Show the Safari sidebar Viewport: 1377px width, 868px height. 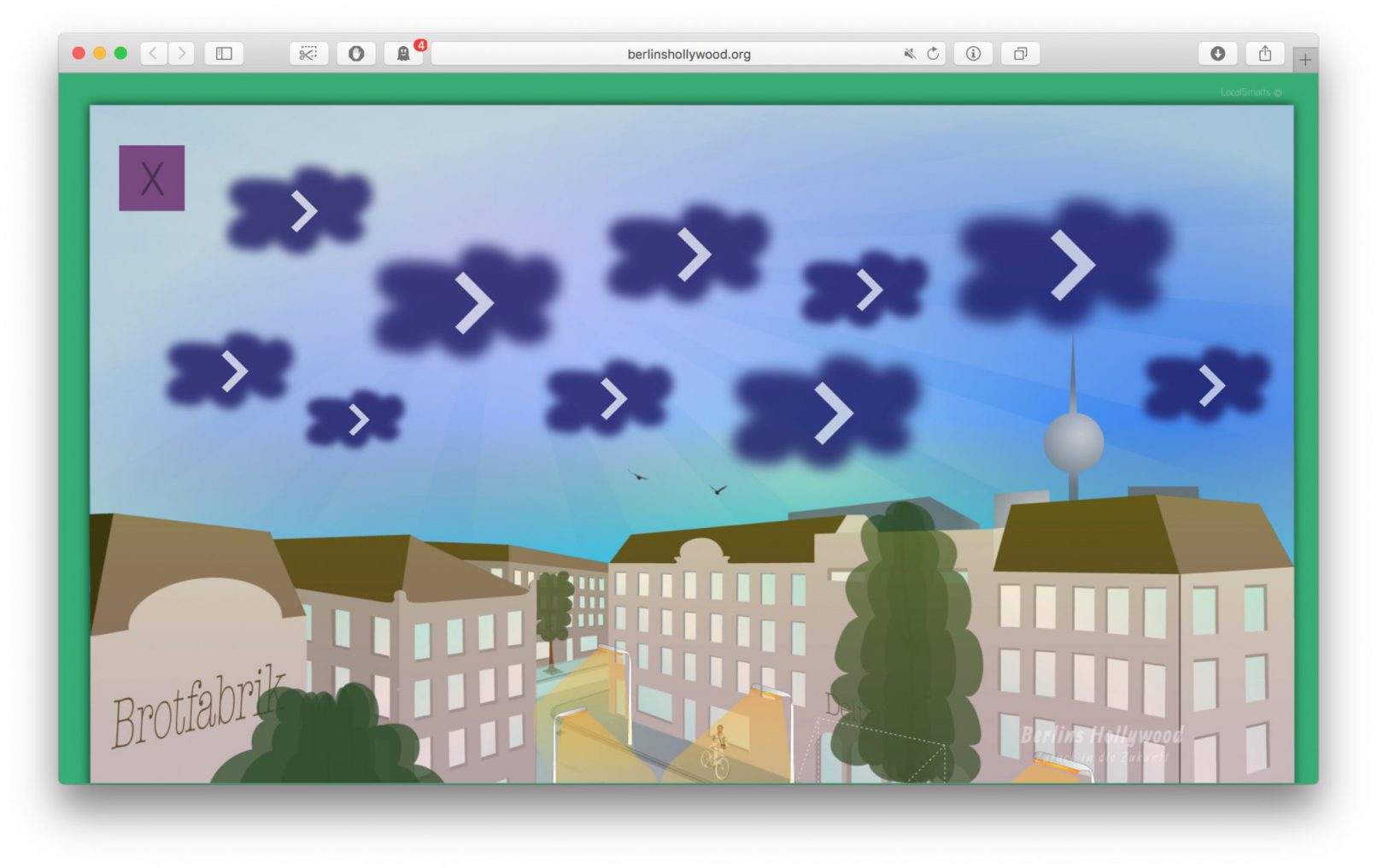pos(224,54)
